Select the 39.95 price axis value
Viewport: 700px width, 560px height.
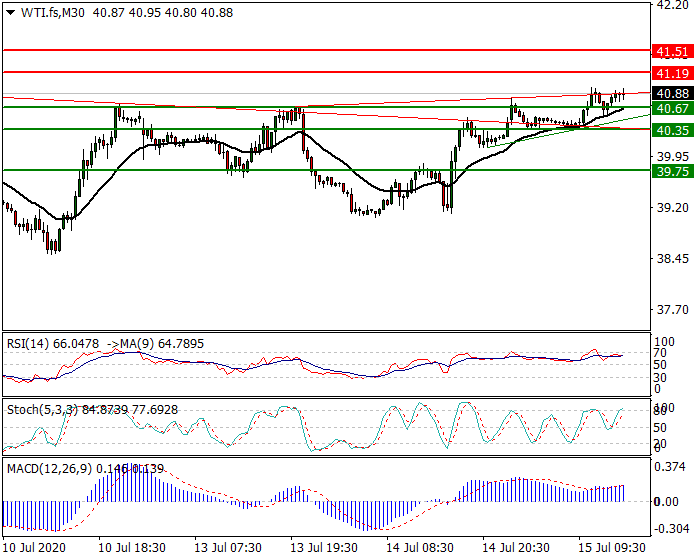(x=673, y=157)
